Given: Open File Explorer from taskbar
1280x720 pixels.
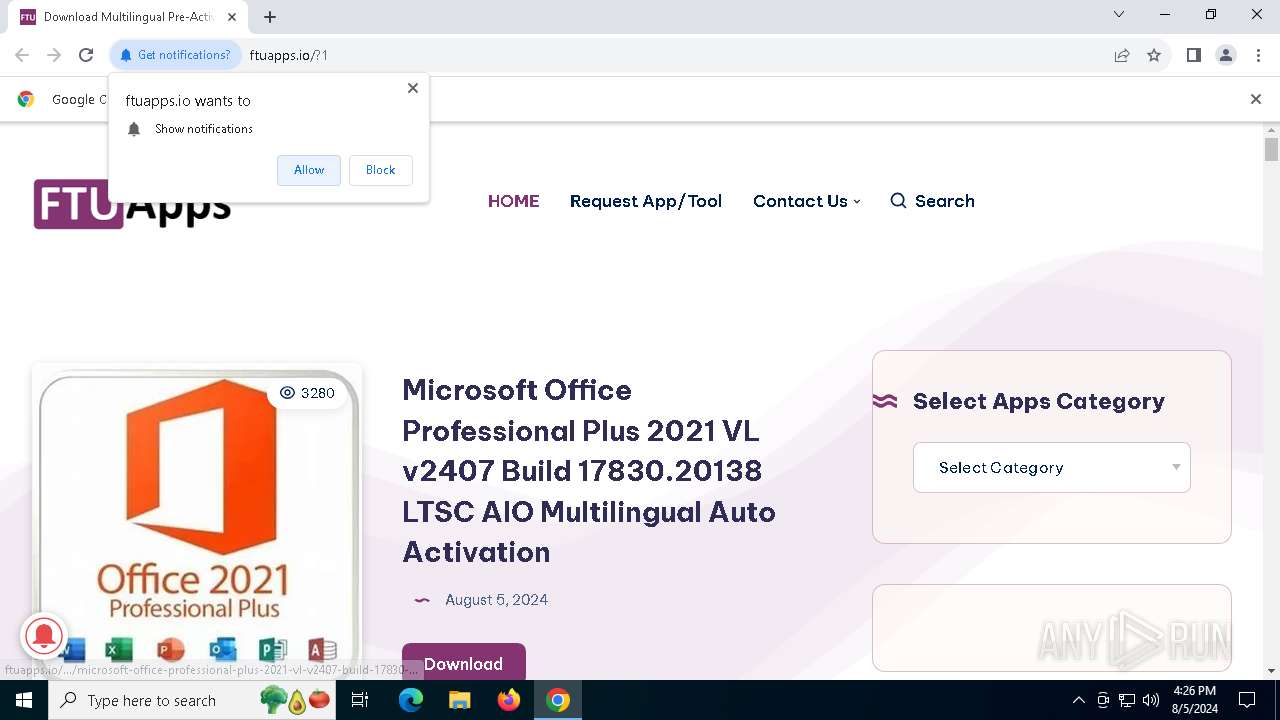Looking at the screenshot, I should click(460, 700).
